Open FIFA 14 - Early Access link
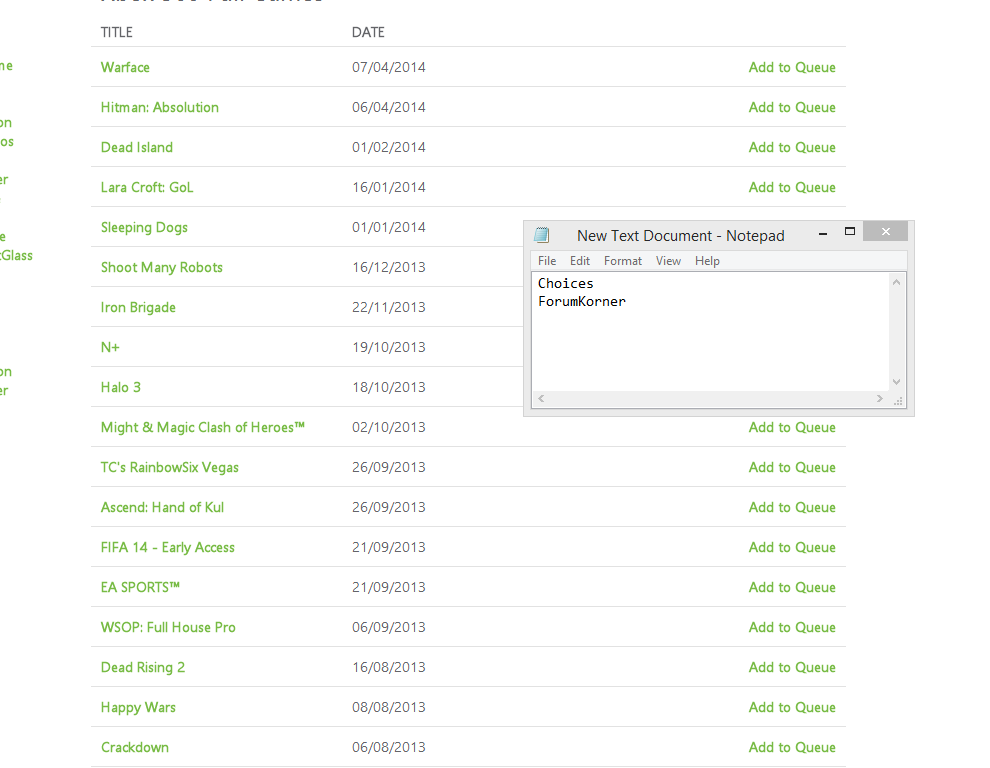 (168, 548)
